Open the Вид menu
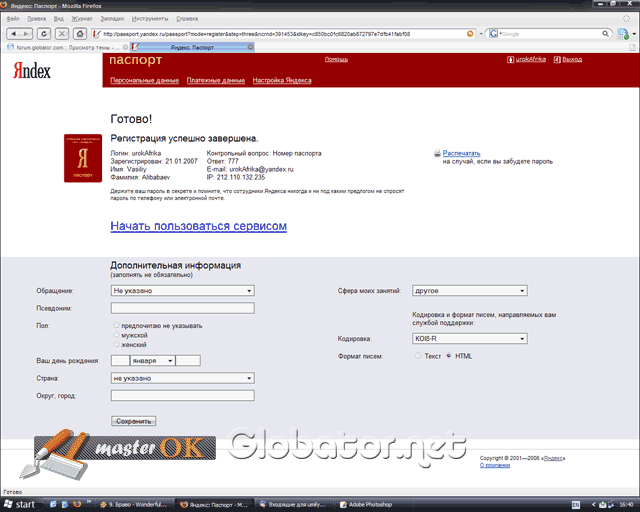This screenshot has width=640, height=512. point(58,19)
